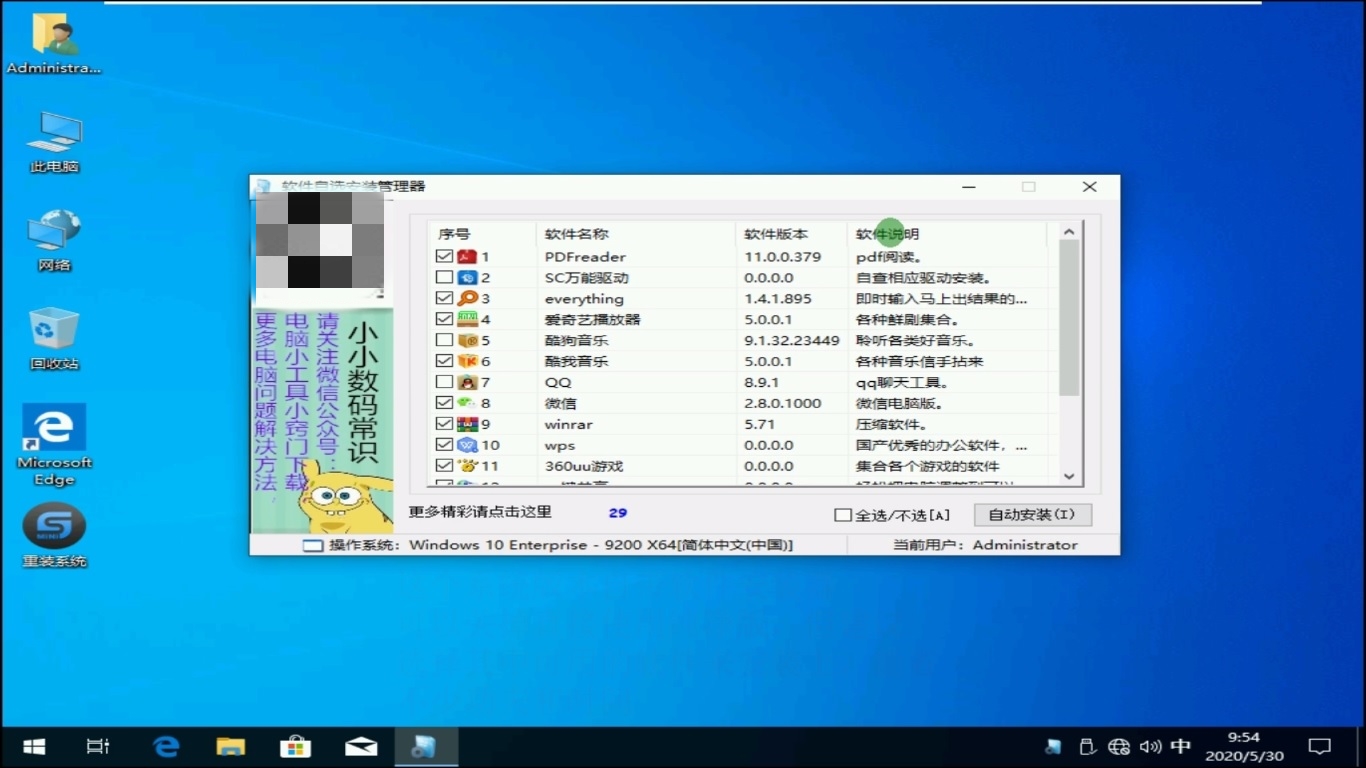The height and width of the screenshot is (768, 1366).
Task: Click the 中 input language indicator in taskbar
Action: click(x=1181, y=746)
